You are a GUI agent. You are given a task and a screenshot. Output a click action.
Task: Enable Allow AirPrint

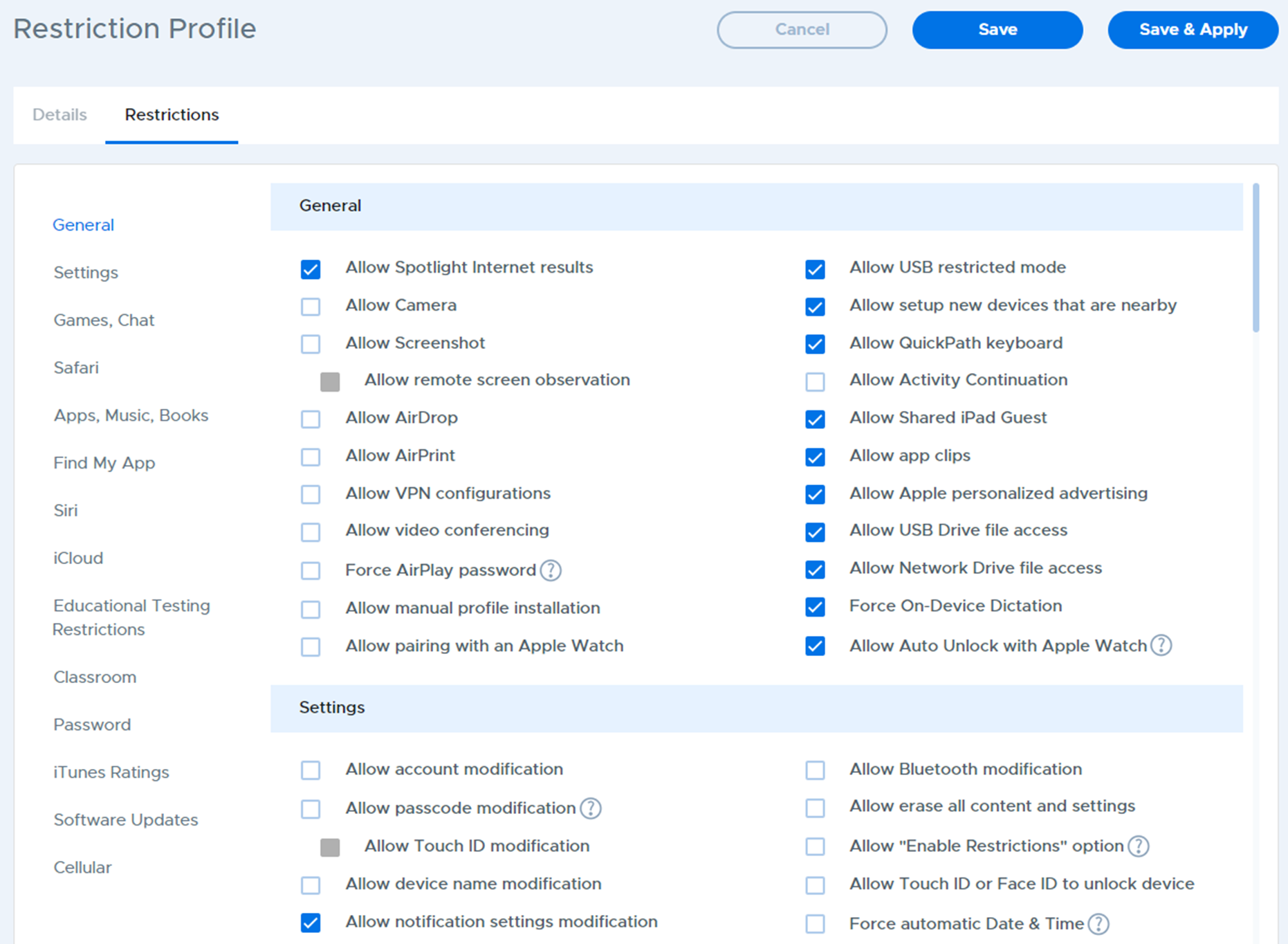(311, 456)
